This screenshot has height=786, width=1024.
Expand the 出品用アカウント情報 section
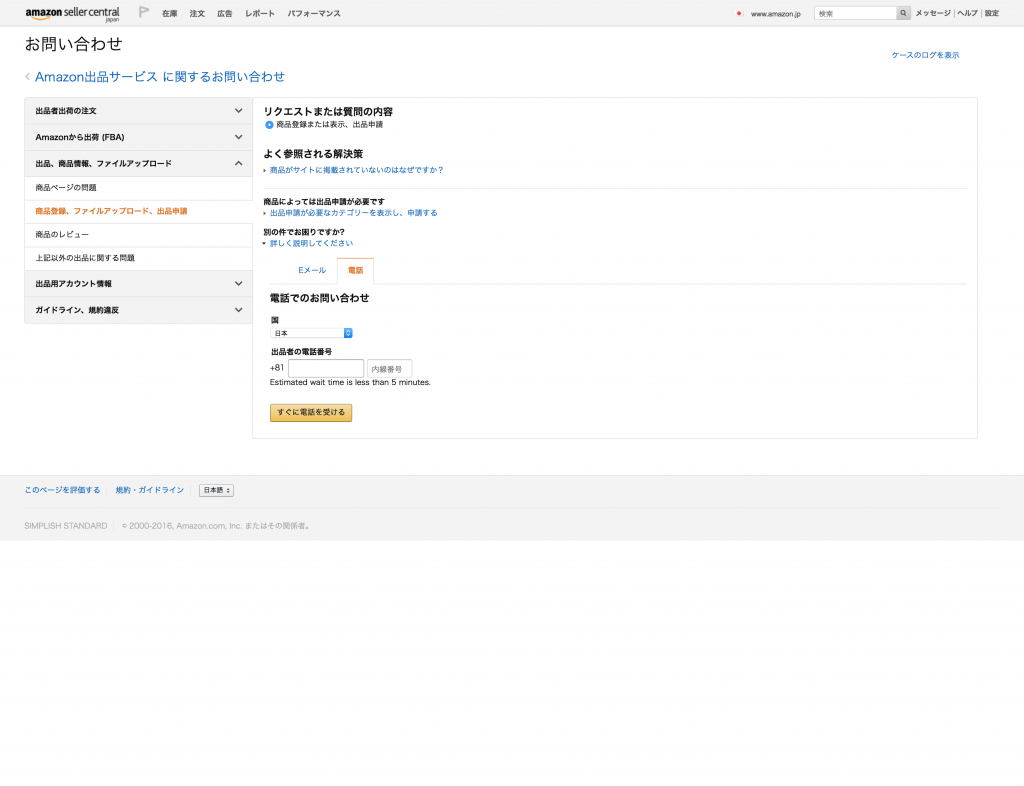pyautogui.click(x=138, y=284)
